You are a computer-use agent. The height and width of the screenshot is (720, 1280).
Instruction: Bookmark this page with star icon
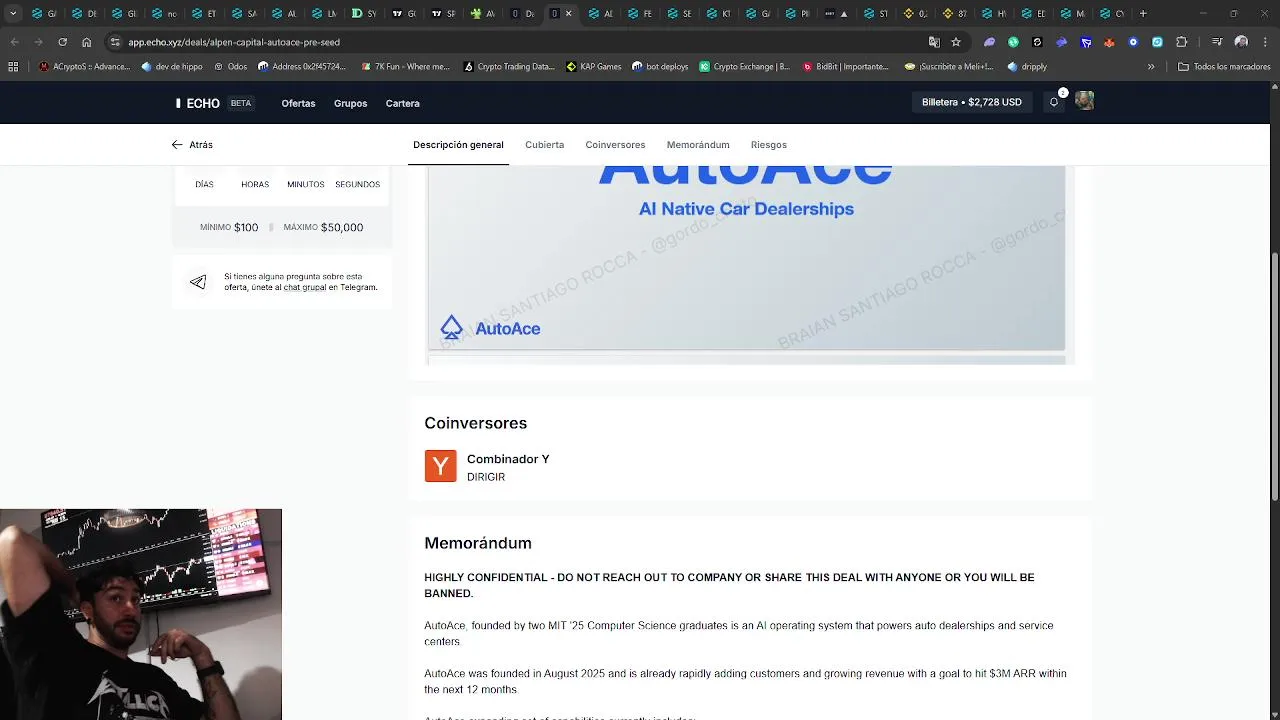tap(956, 42)
